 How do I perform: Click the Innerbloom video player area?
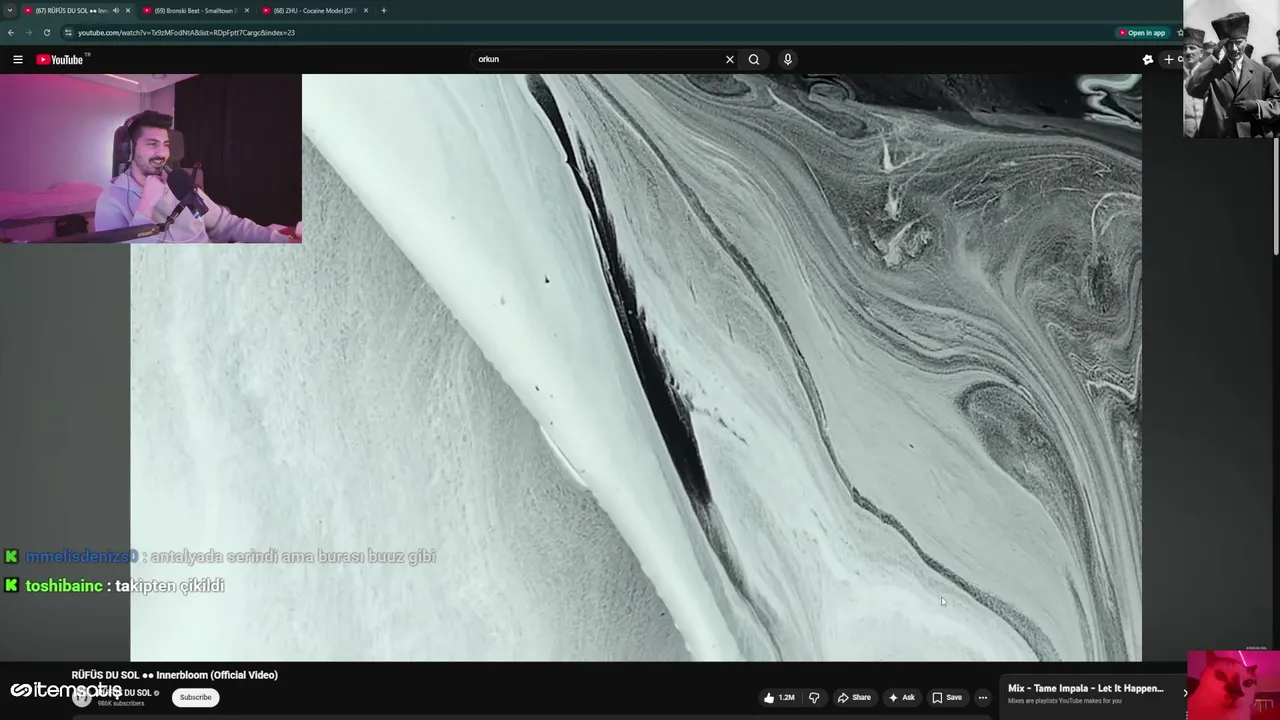pyautogui.click(x=636, y=367)
